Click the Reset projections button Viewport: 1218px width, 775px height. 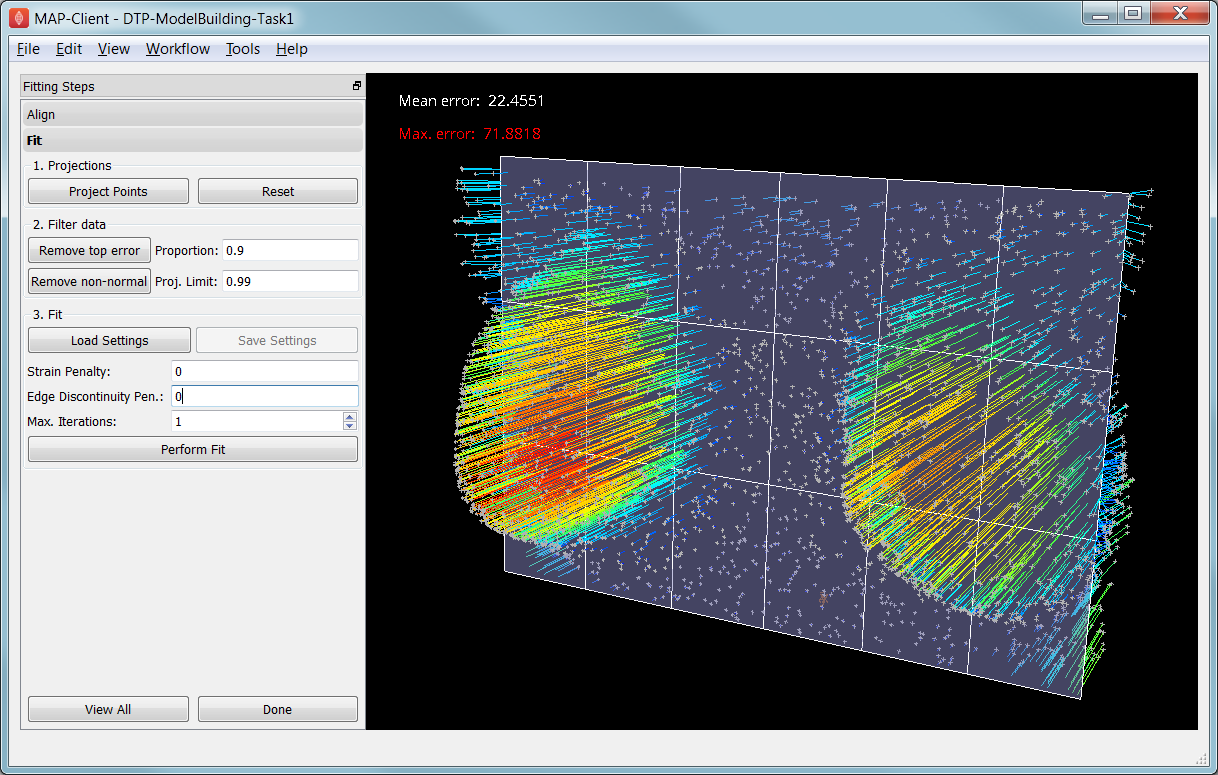tap(278, 191)
